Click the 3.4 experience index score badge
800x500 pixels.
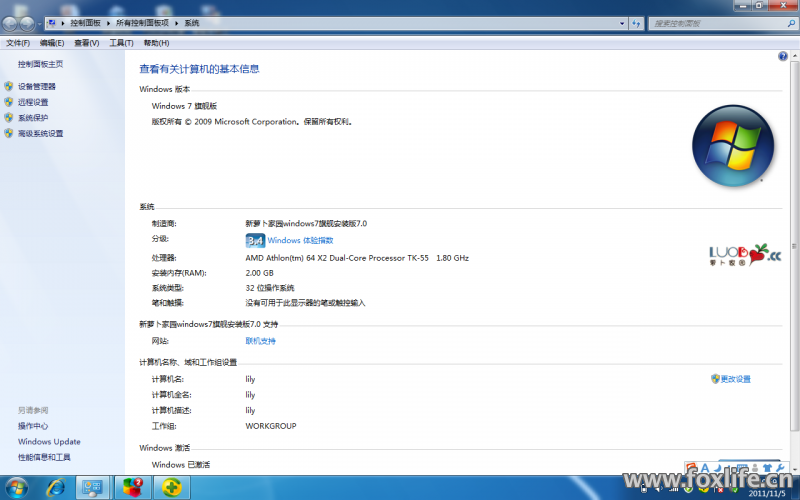pyautogui.click(x=255, y=240)
